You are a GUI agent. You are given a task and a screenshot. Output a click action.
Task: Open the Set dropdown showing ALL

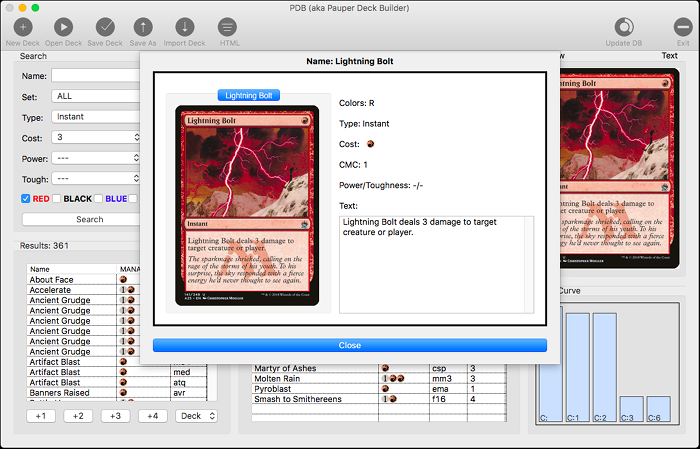coord(96,96)
